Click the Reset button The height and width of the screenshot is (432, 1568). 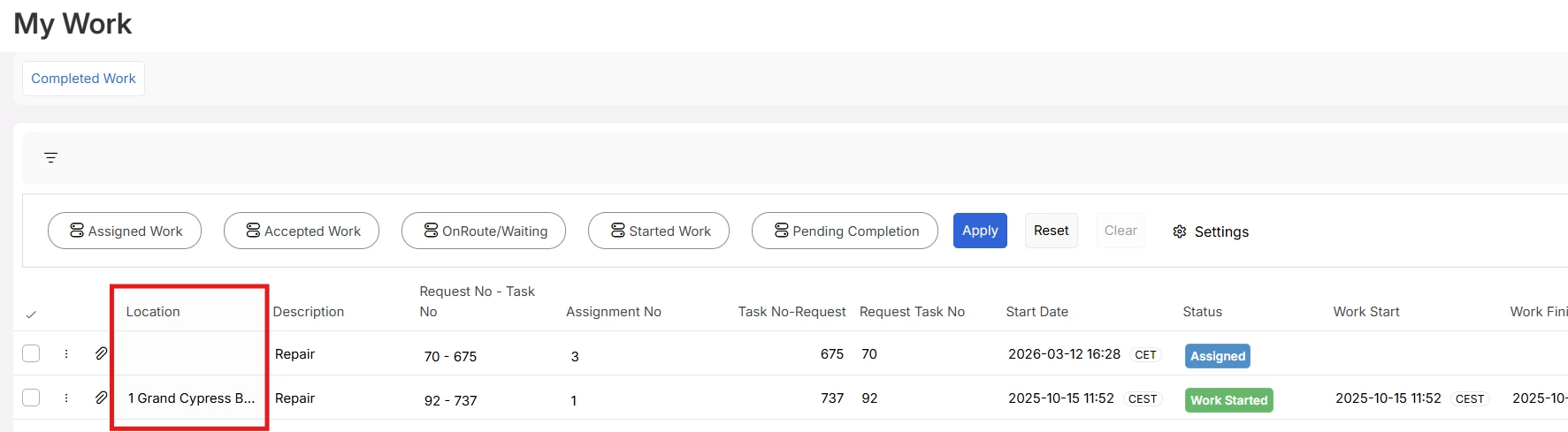[1051, 231]
